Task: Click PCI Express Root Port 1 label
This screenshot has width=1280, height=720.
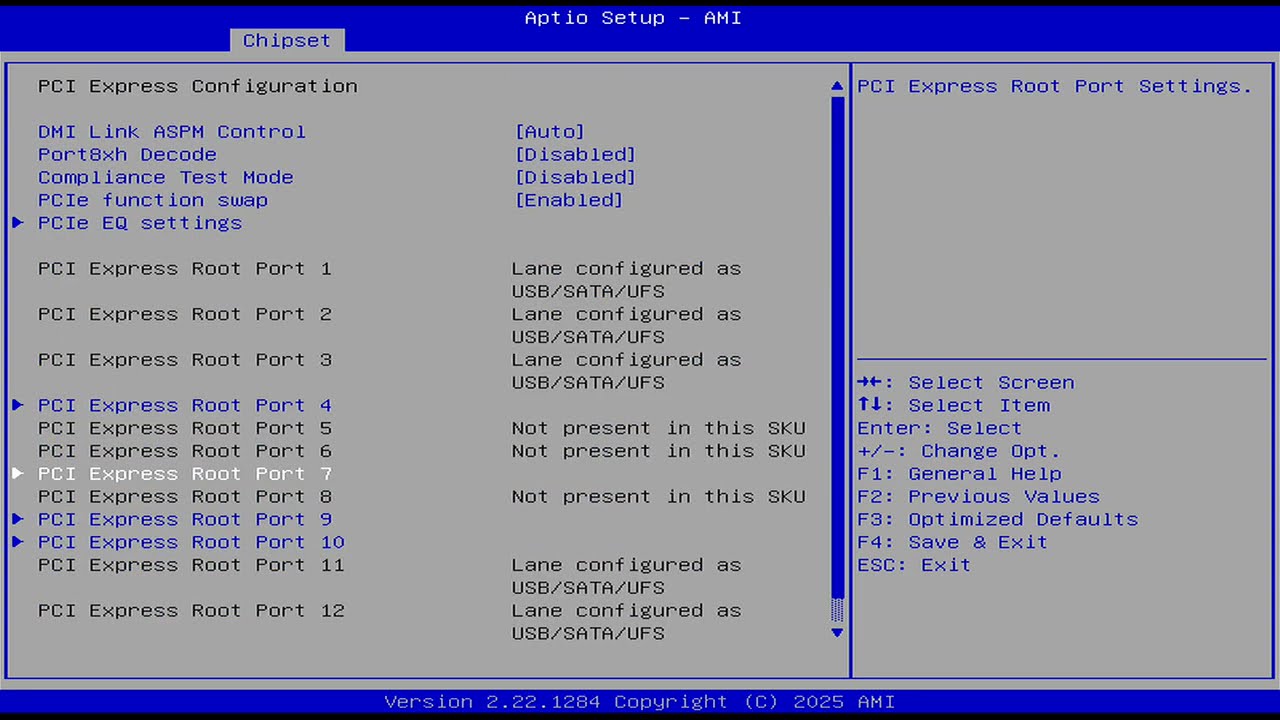Action: click(x=185, y=269)
